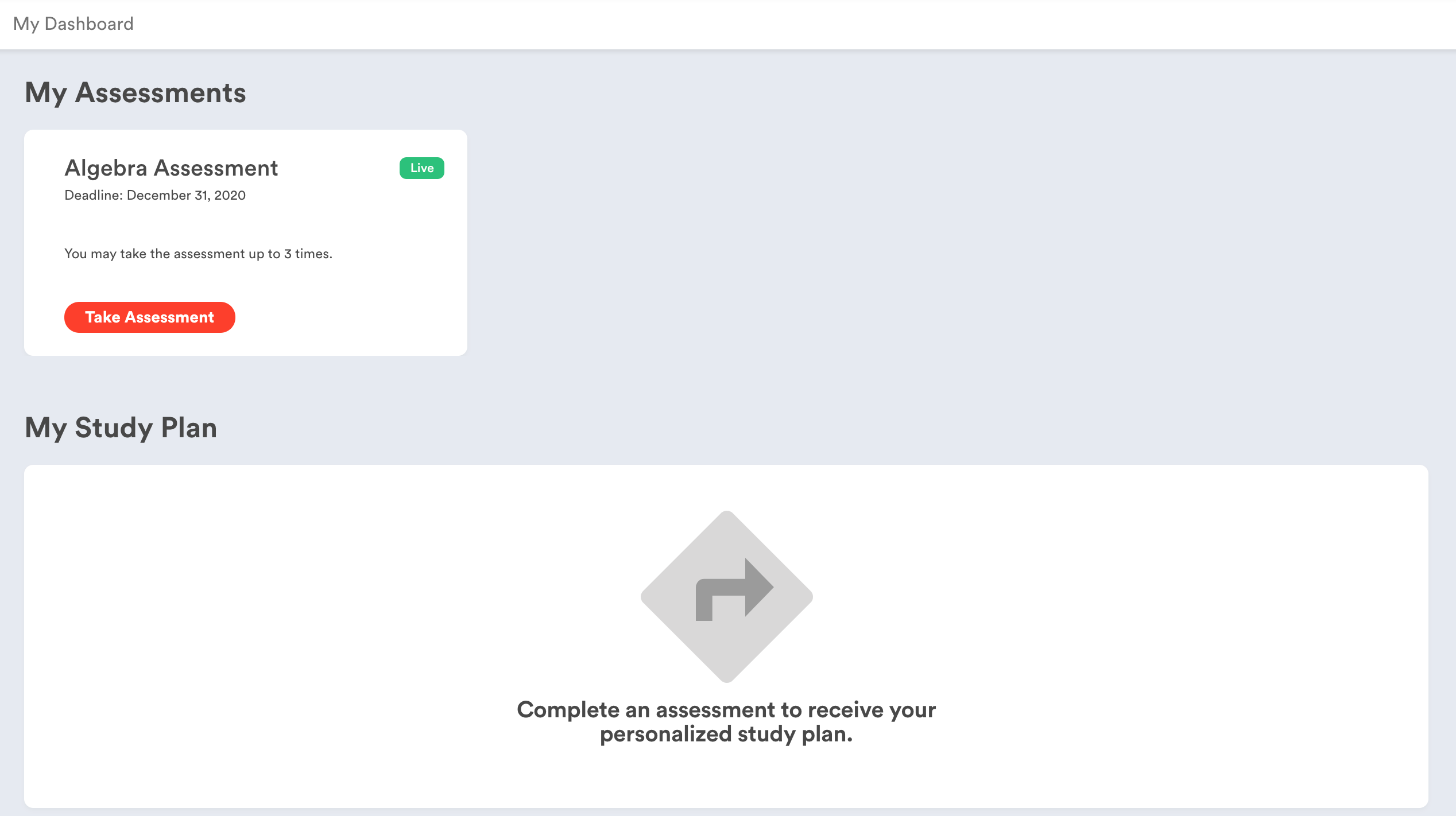
Task: Click the My Assessments heading
Action: [135, 92]
